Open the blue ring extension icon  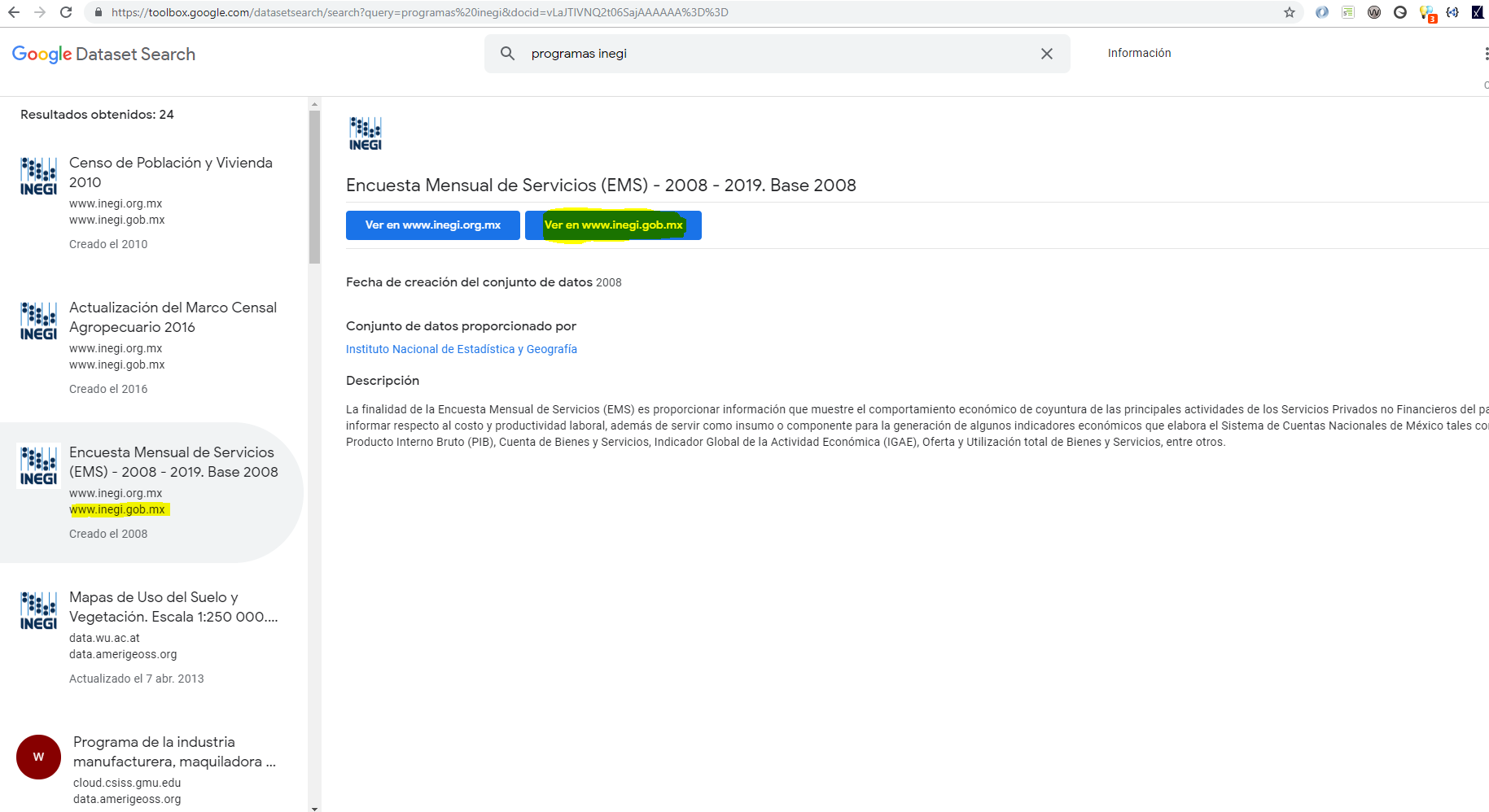[1322, 12]
